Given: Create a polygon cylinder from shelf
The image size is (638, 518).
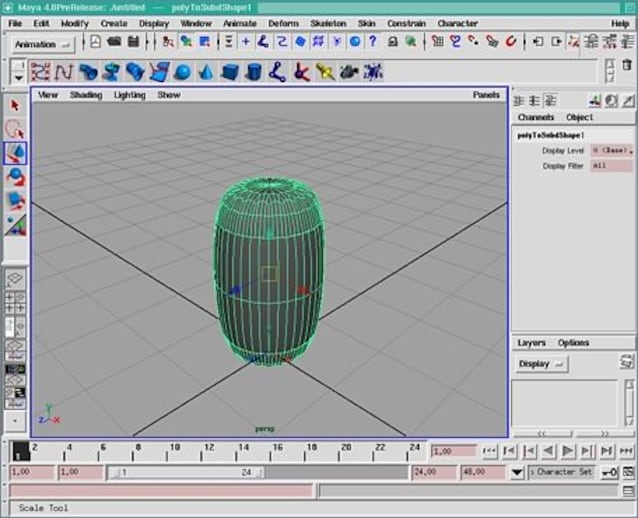Looking at the screenshot, I should (x=253, y=72).
